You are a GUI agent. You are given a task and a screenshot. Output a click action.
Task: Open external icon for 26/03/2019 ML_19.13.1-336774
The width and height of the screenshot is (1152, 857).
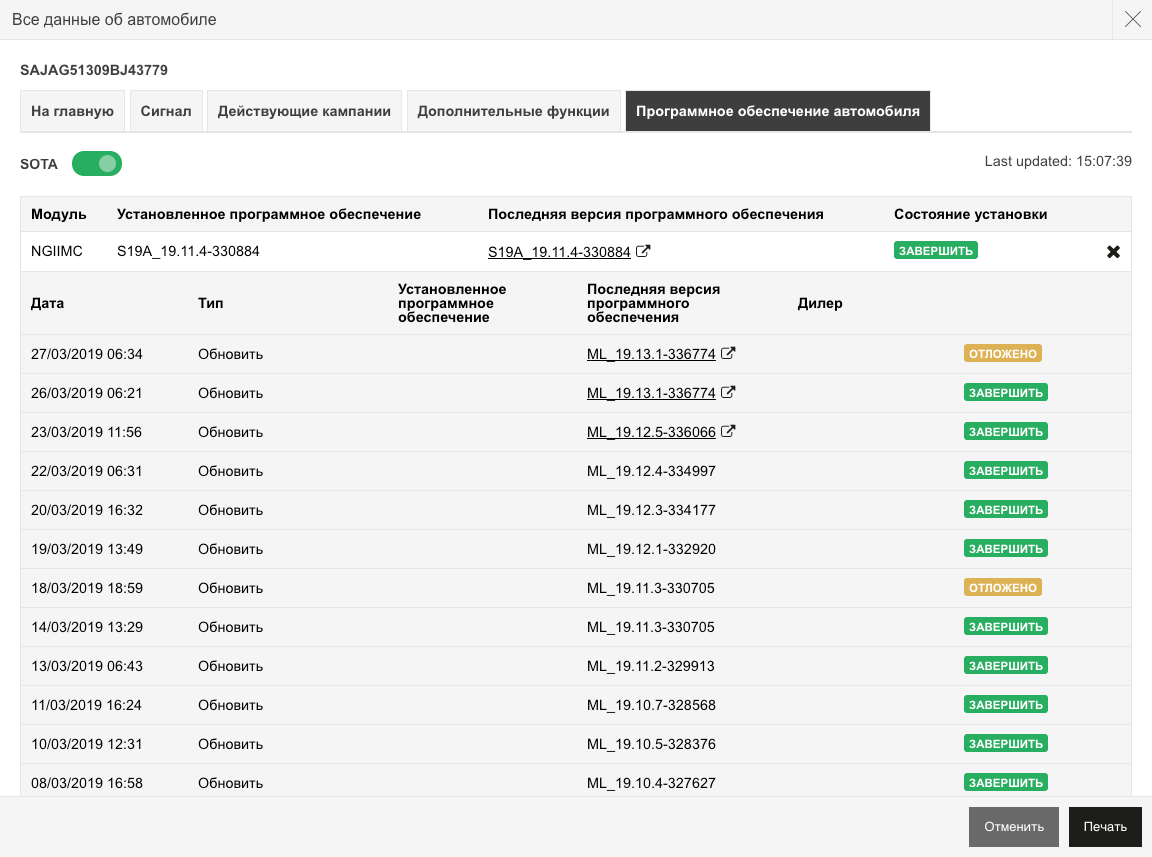point(727,392)
